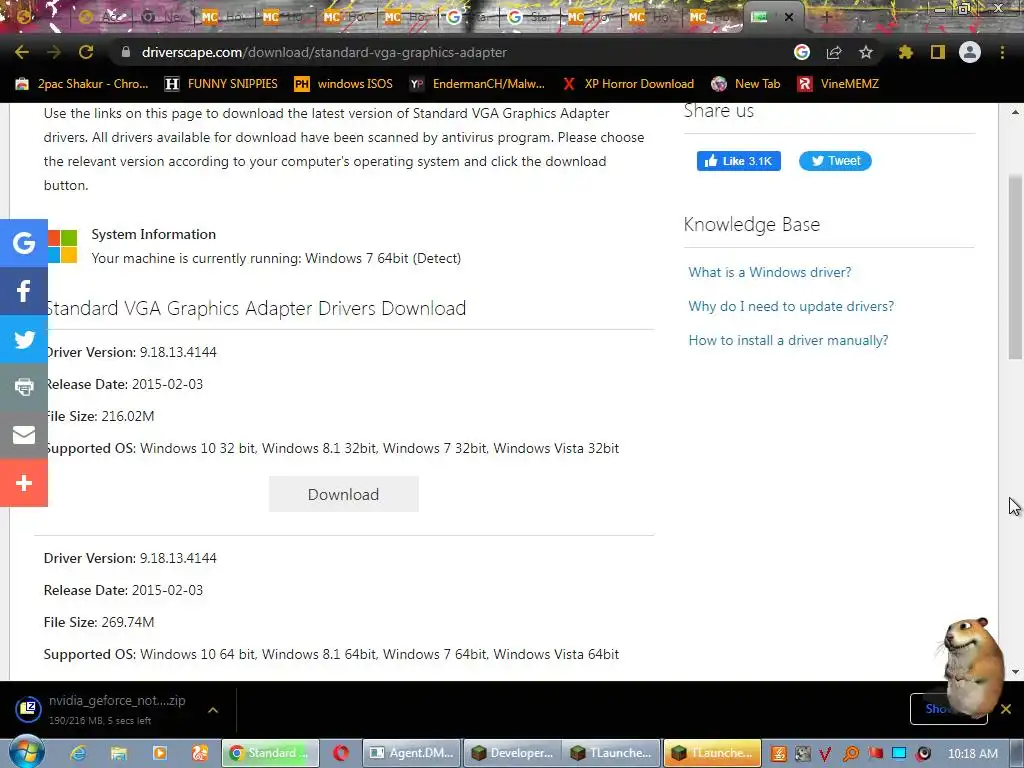Open a new browser tab with plus

(825, 17)
